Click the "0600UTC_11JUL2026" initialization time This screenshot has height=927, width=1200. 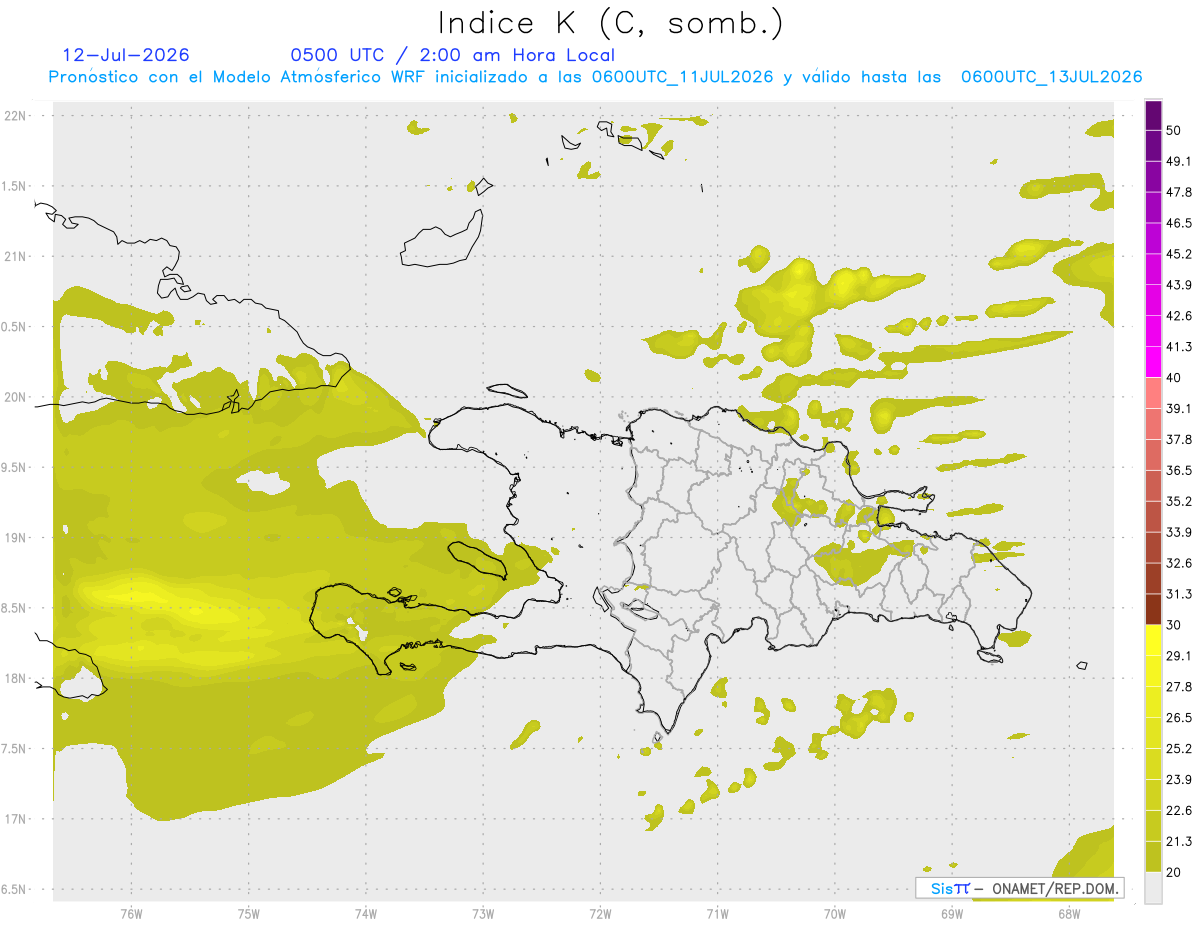tap(682, 76)
